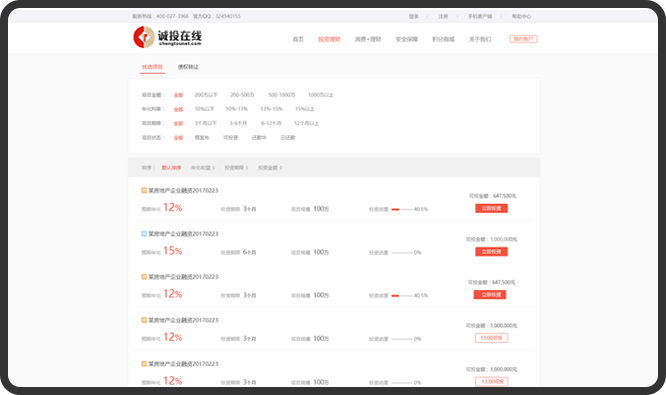This screenshot has width=666, height=395.
Task: Select 全部 in the 项目金额 filter row
Action: (178, 95)
